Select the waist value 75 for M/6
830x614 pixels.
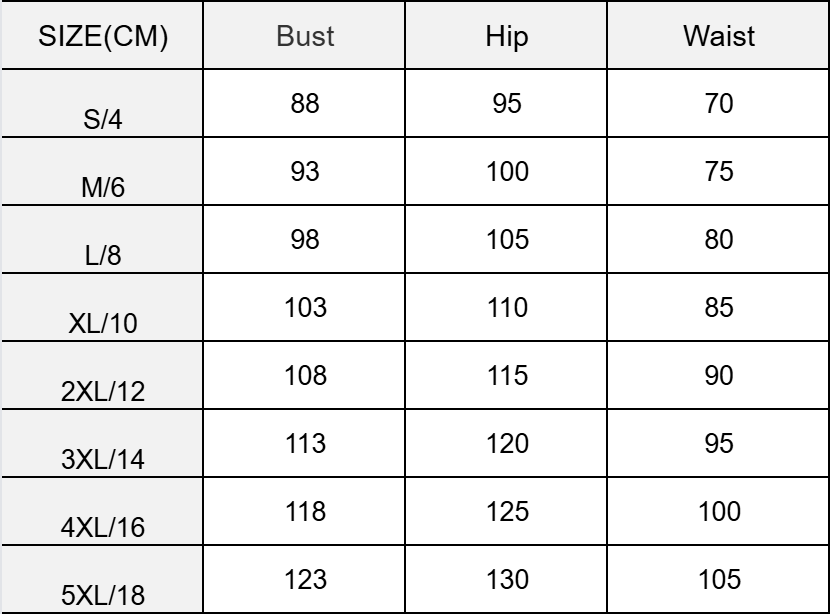pos(718,171)
